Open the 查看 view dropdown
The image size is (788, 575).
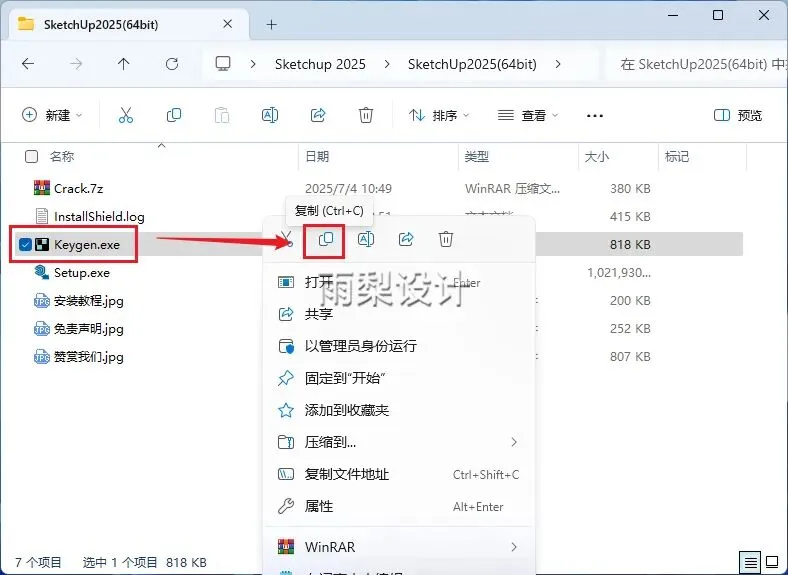[x=528, y=116]
